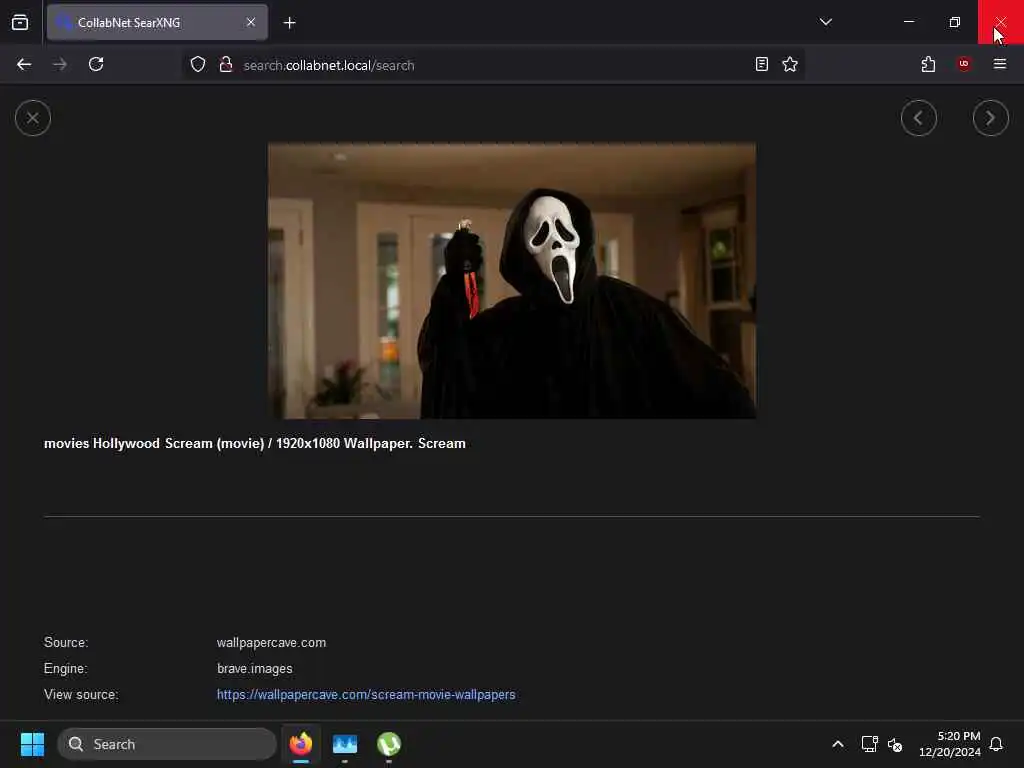
Task: Click the browser forward arrow
Action: click(59, 64)
